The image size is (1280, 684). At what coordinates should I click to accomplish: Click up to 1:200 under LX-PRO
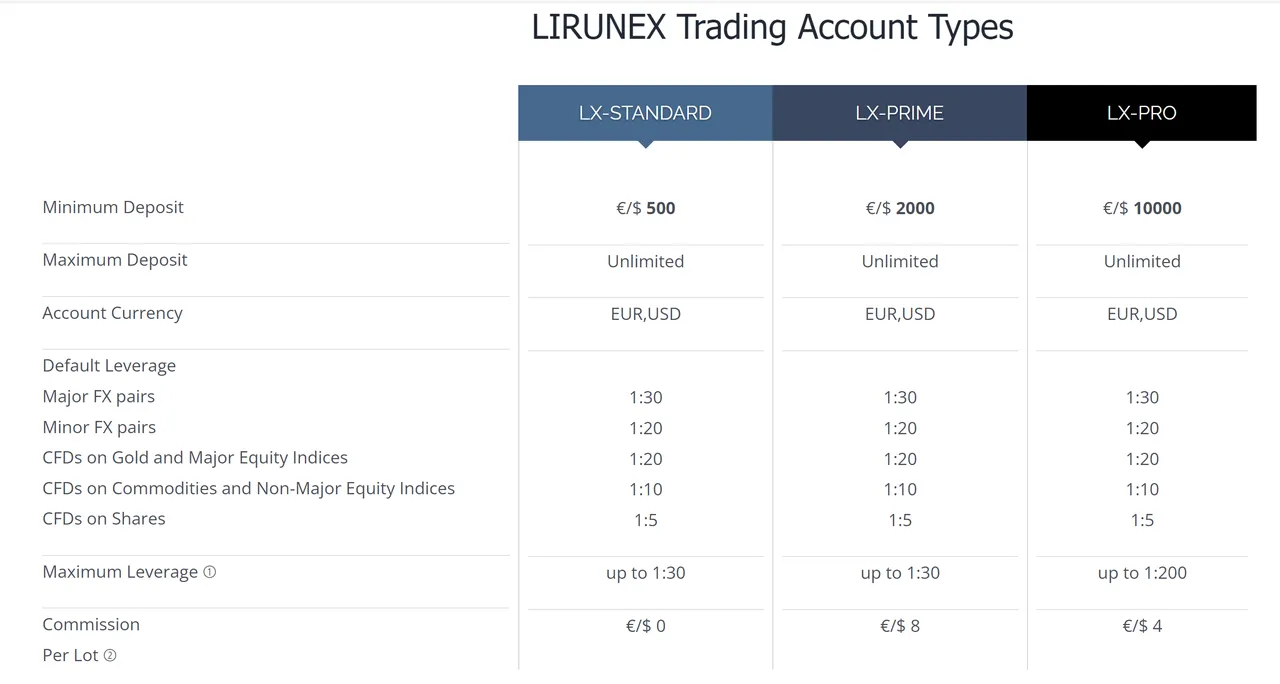(1142, 573)
